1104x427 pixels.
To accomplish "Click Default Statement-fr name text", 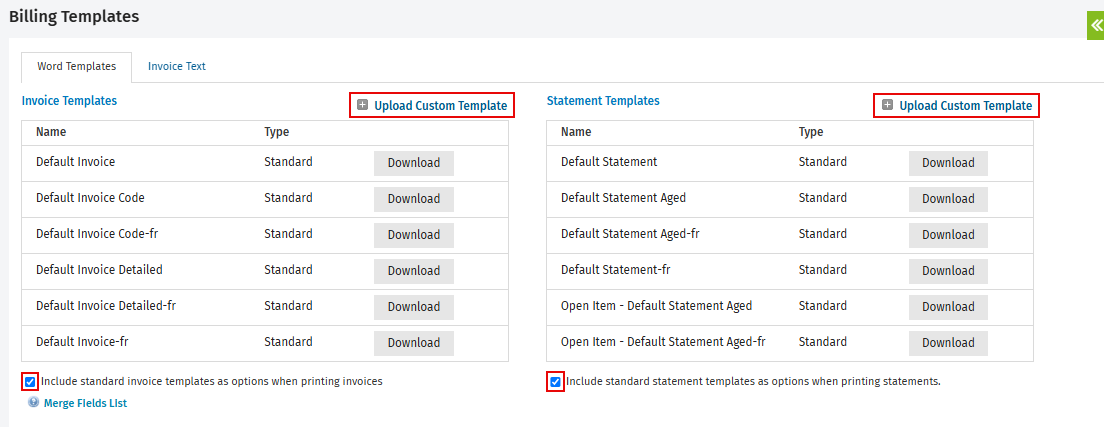I will pos(616,270).
